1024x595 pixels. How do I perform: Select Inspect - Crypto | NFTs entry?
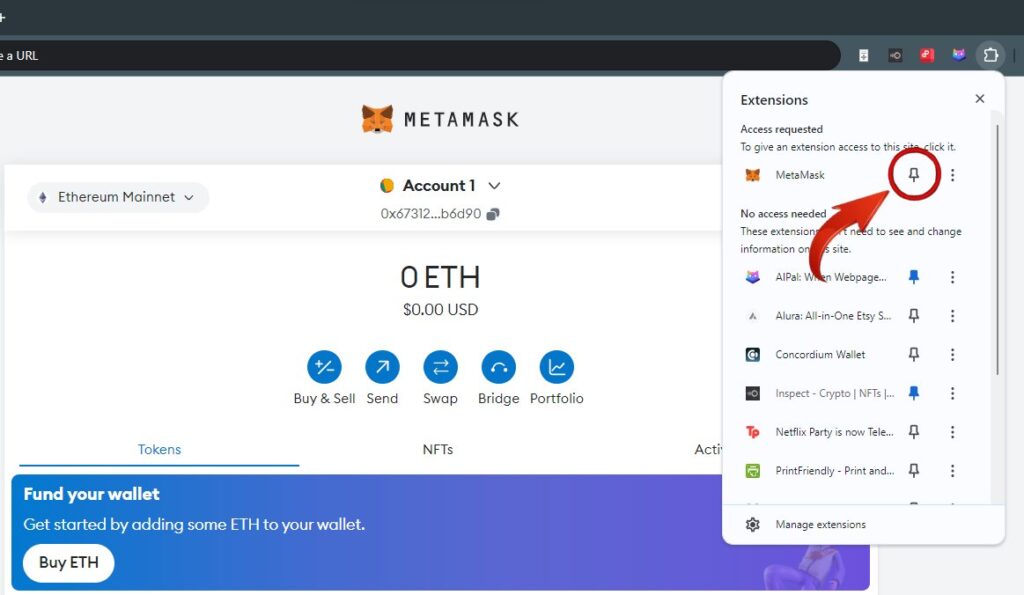pyautogui.click(x=835, y=393)
